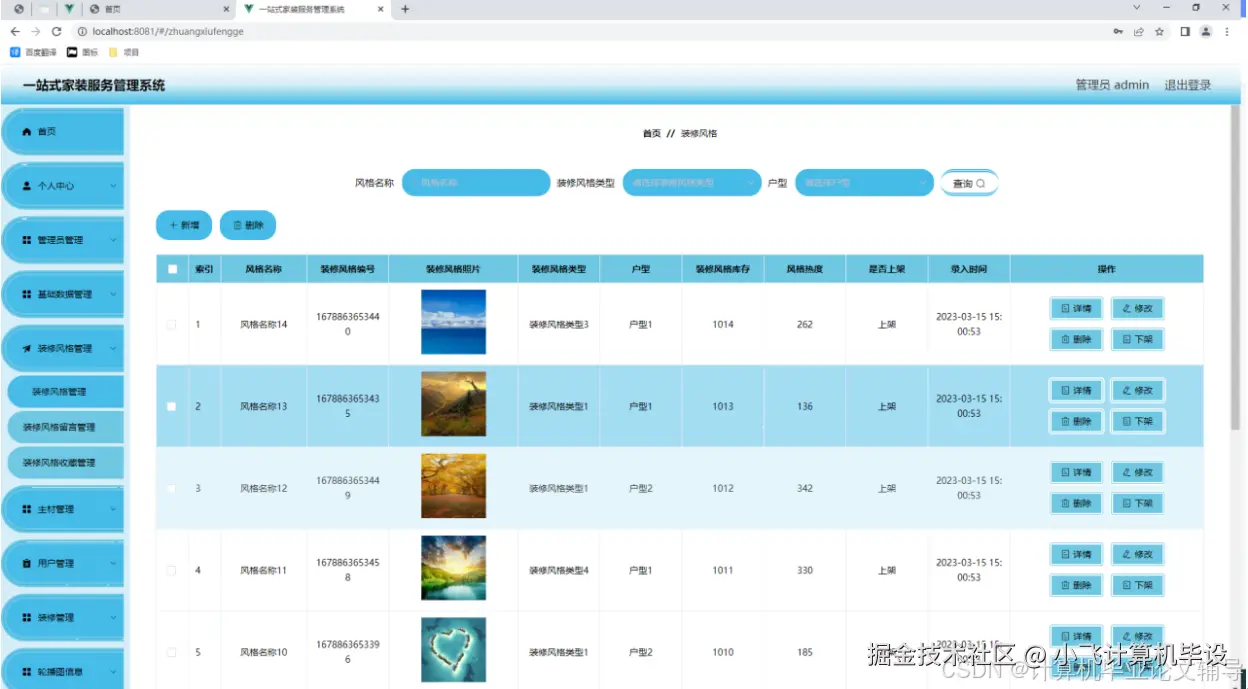Image resolution: width=1248 pixels, height=689 pixels.
Task: Open a new browser tab with plus icon
Action: tap(405, 9)
